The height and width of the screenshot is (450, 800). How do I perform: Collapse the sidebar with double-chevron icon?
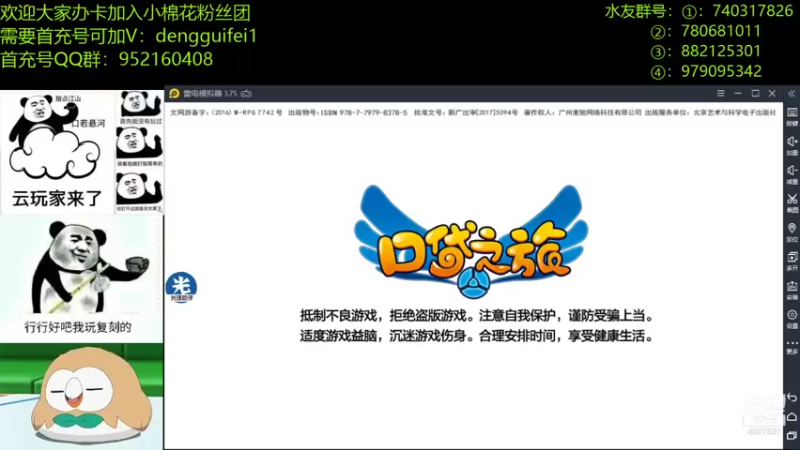tap(791, 94)
